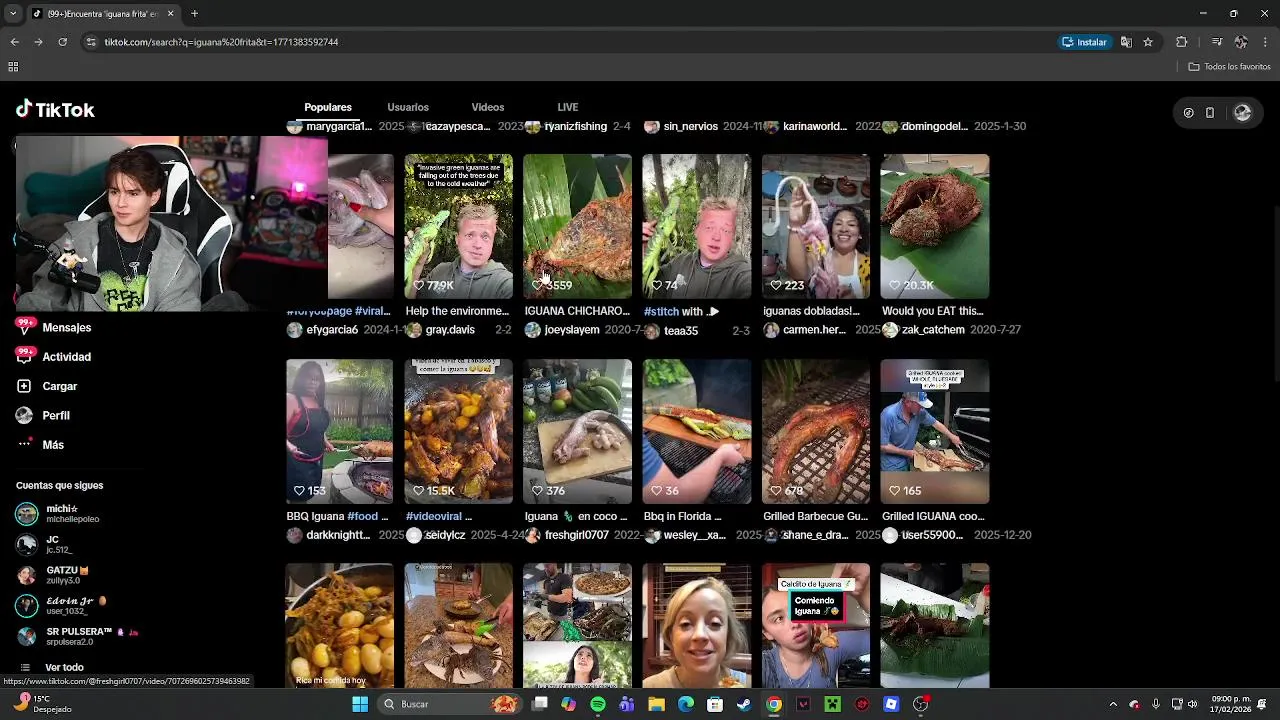Click the Cargar upload icon
The width and height of the screenshot is (1280, 720).
click(24, 386)
